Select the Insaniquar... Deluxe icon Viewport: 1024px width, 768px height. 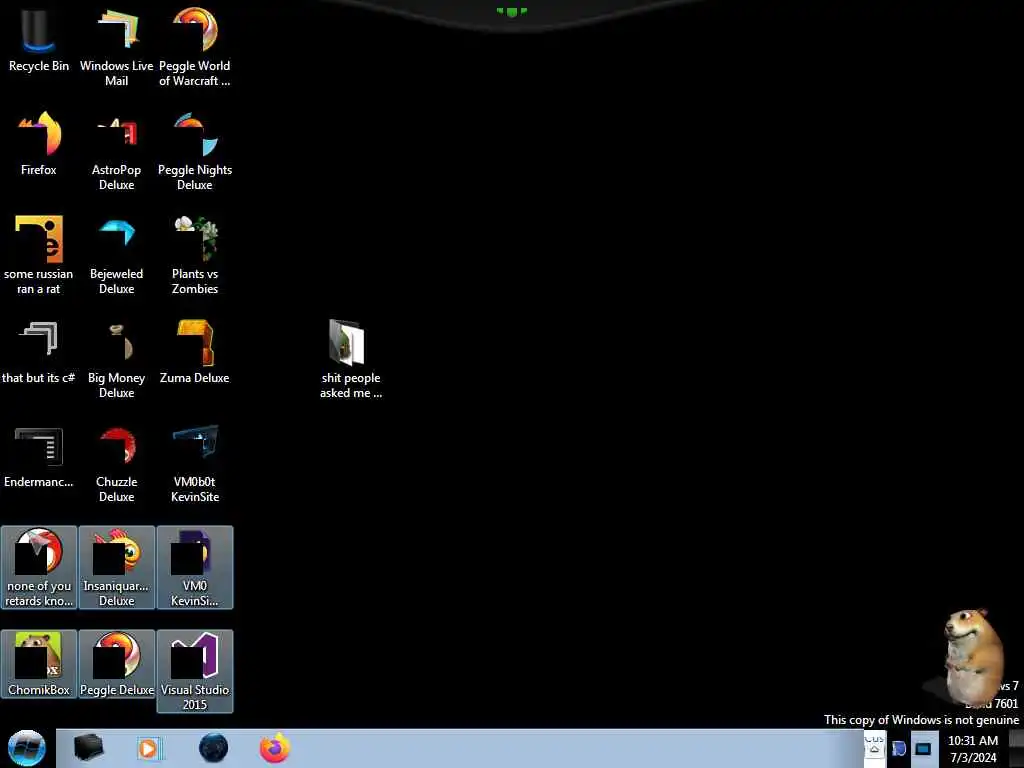click(x=116, y=567)
